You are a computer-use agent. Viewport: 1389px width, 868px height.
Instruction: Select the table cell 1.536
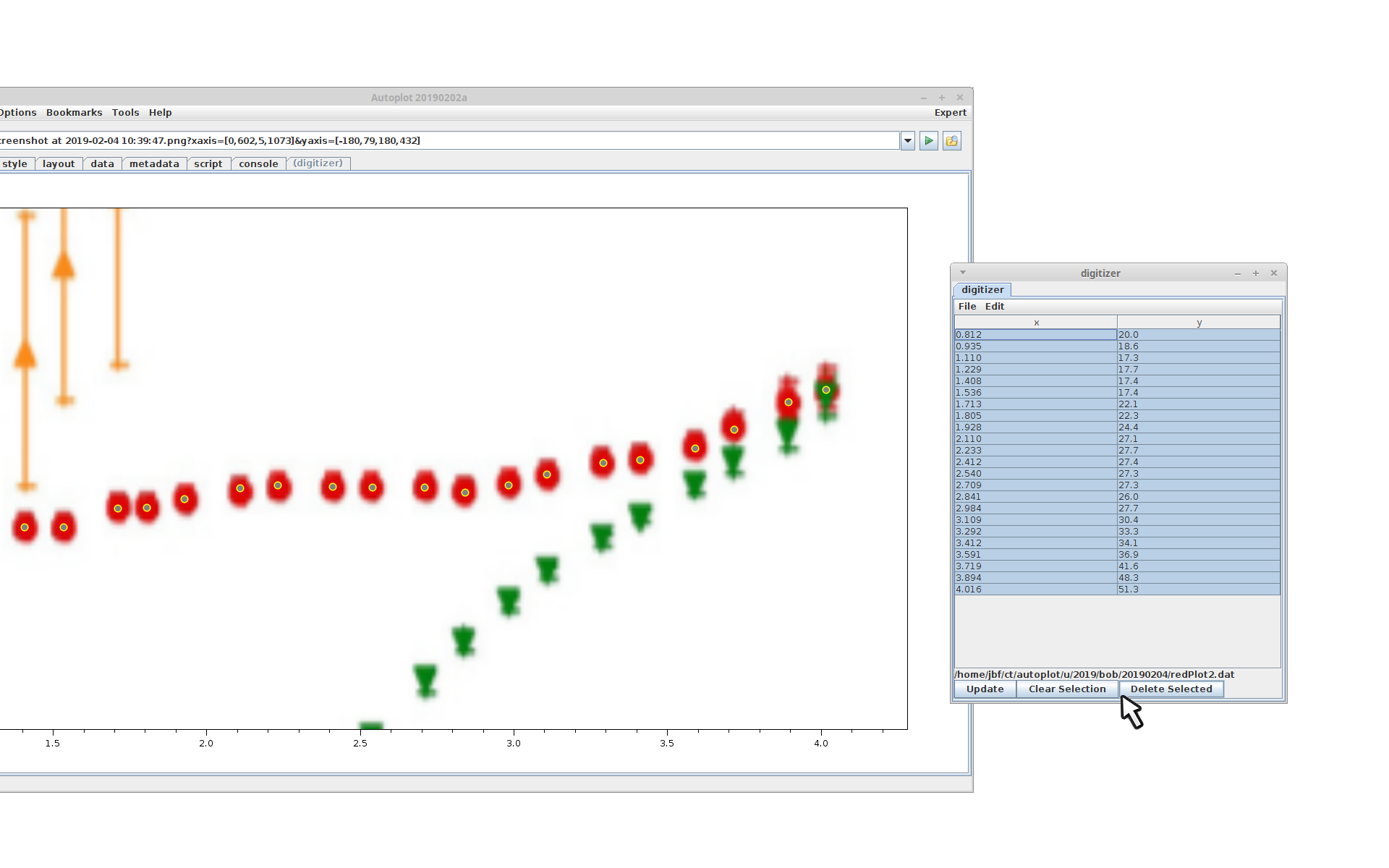click(1036, 393)
